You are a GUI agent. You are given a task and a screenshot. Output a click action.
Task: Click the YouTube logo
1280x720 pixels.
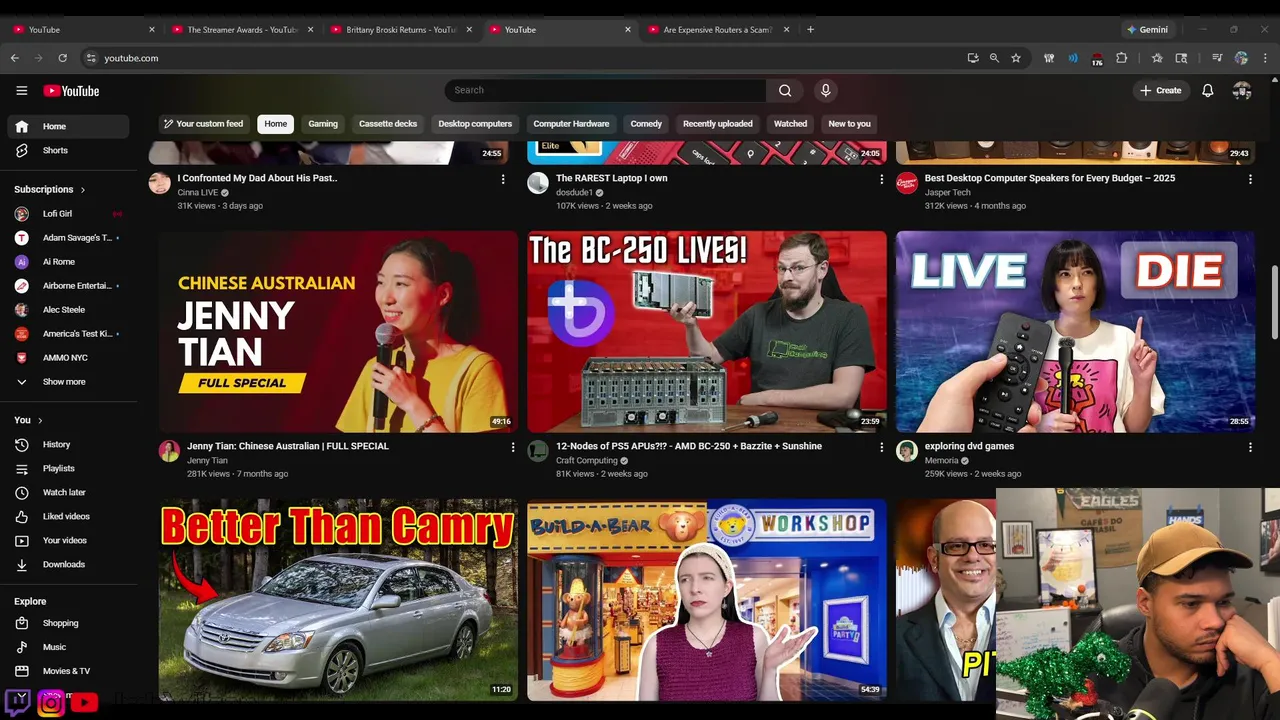coord(71,91)
